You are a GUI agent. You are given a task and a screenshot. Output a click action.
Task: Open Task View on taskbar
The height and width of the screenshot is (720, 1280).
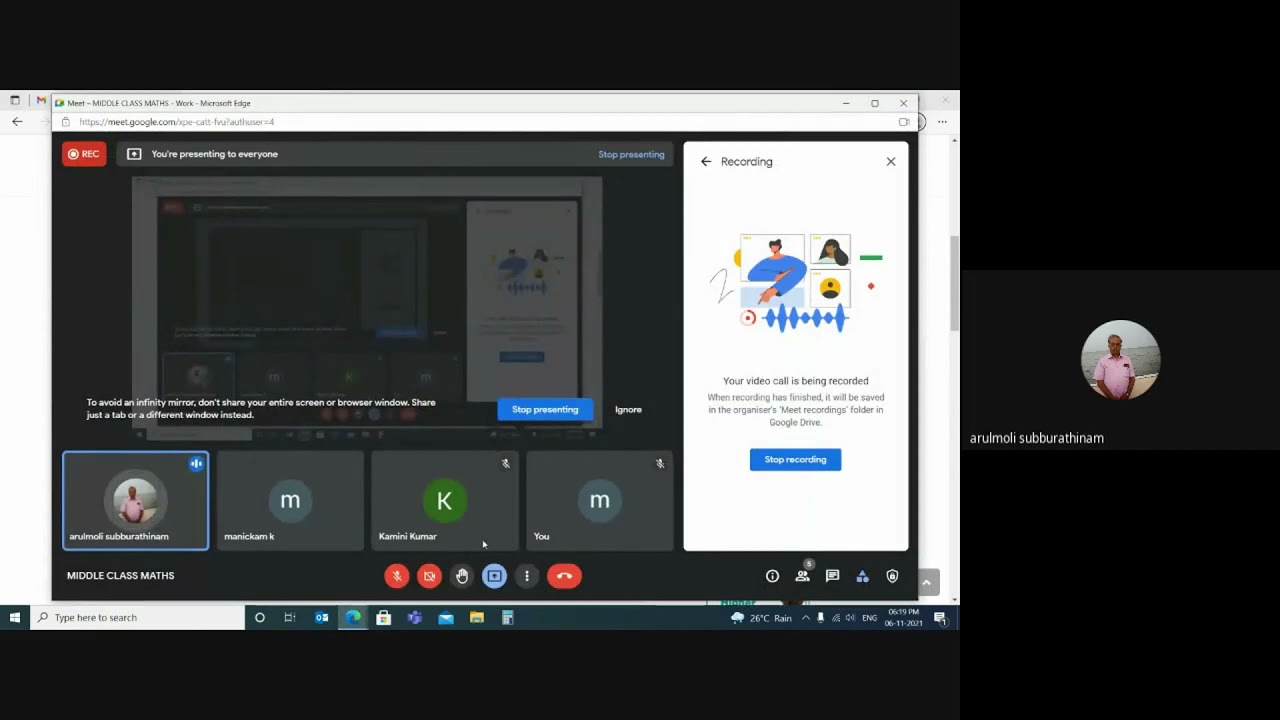290,618
